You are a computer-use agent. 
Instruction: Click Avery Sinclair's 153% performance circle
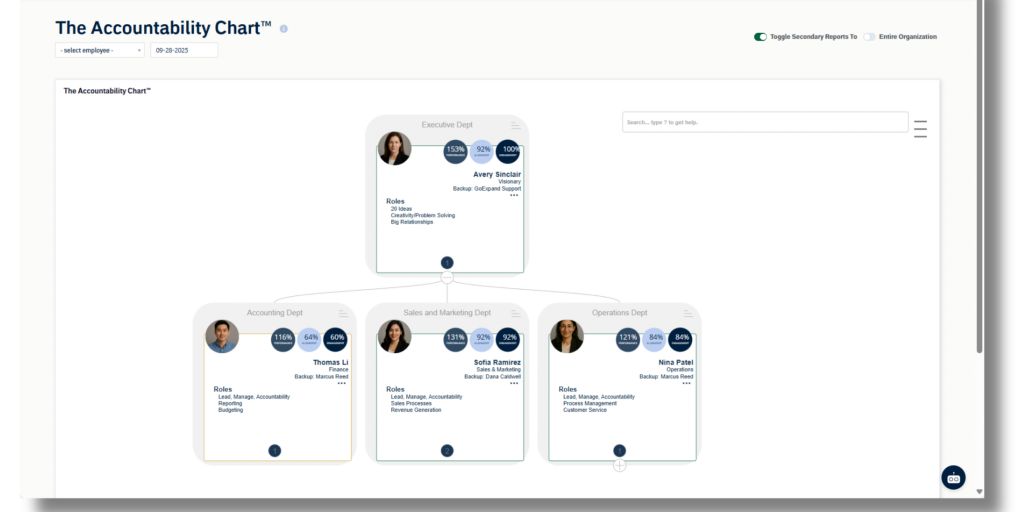456,151
